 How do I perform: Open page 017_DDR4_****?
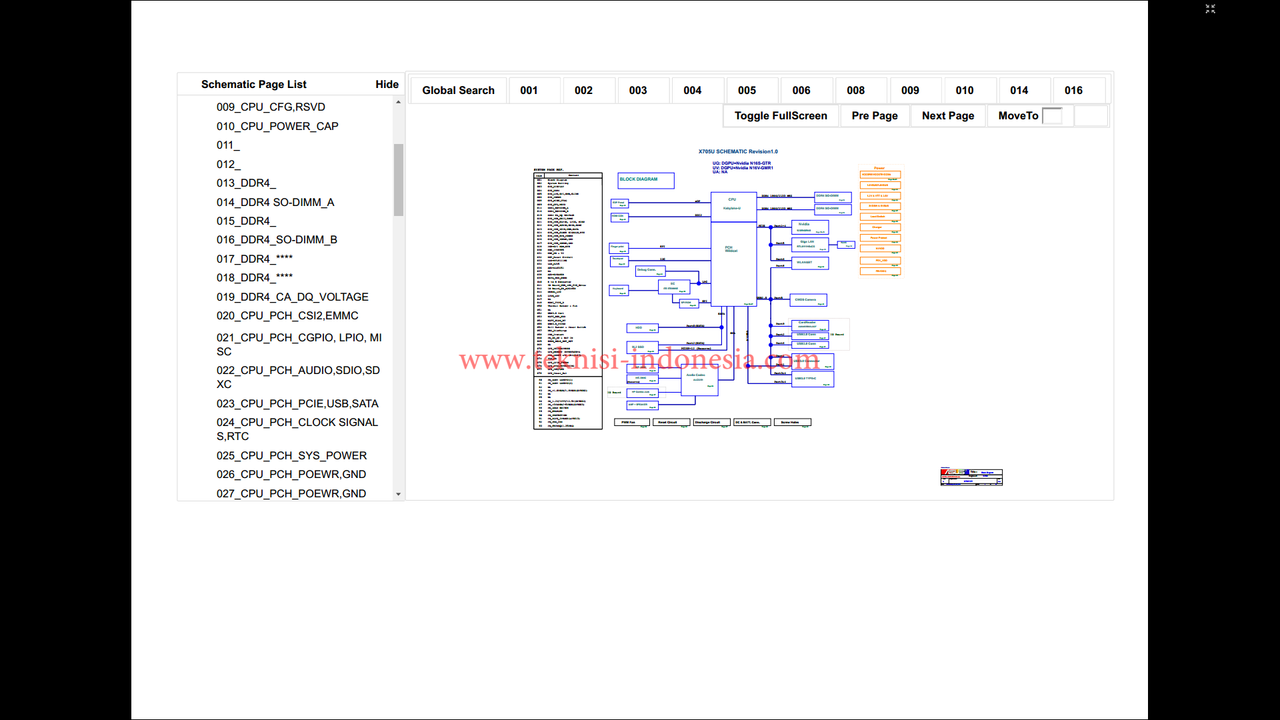[x=255, y=259]
